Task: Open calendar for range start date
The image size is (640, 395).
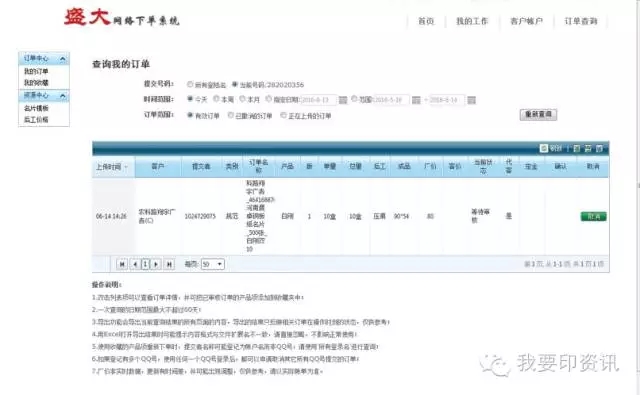Action: pyautogui.click(x=416, y=100)
